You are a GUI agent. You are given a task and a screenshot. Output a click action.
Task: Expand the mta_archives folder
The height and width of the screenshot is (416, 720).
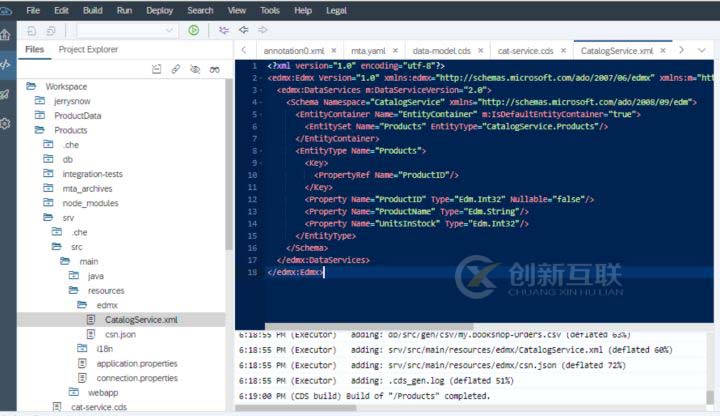click(48, 188)
